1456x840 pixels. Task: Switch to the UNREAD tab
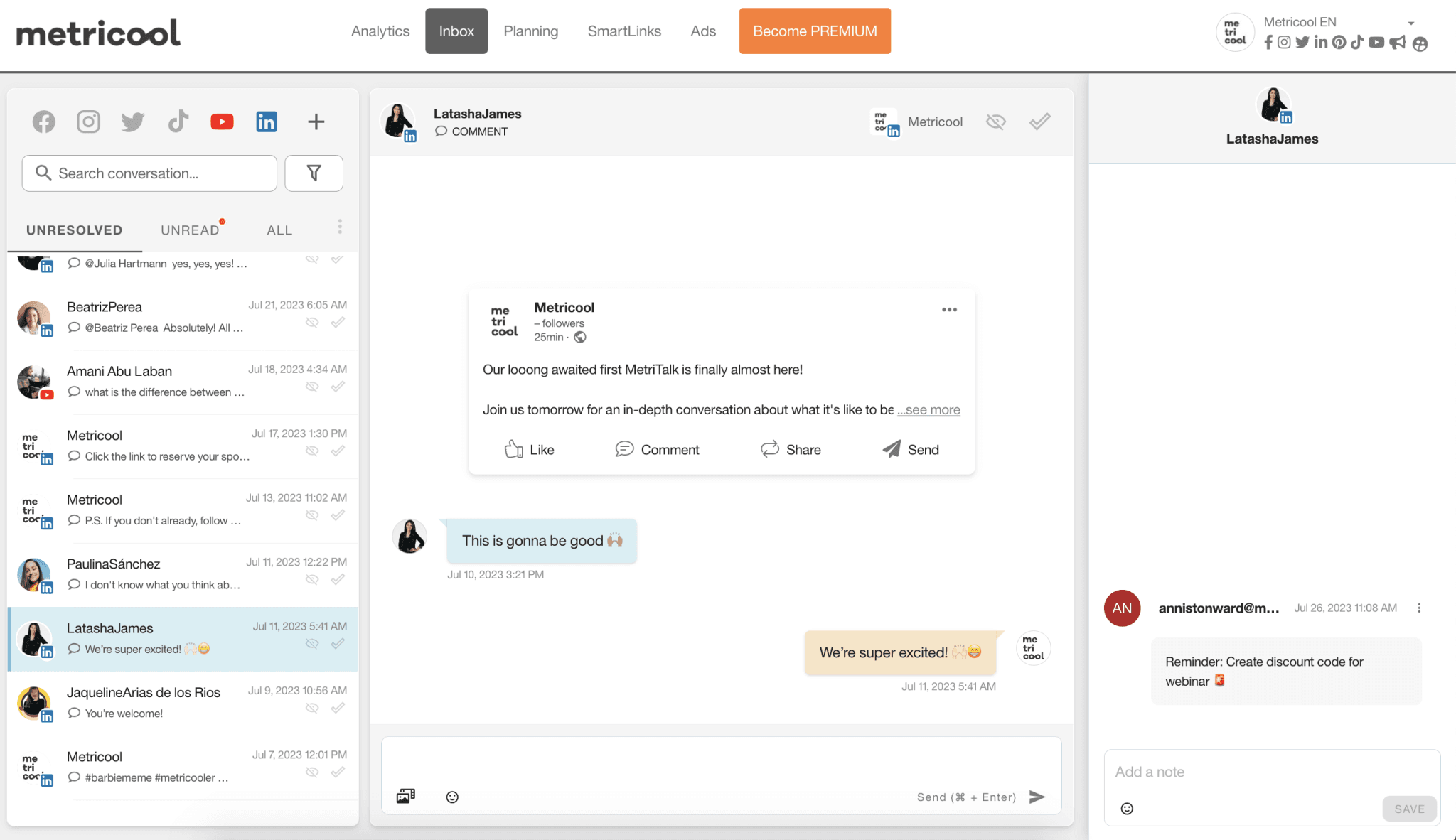pos(189,229)
